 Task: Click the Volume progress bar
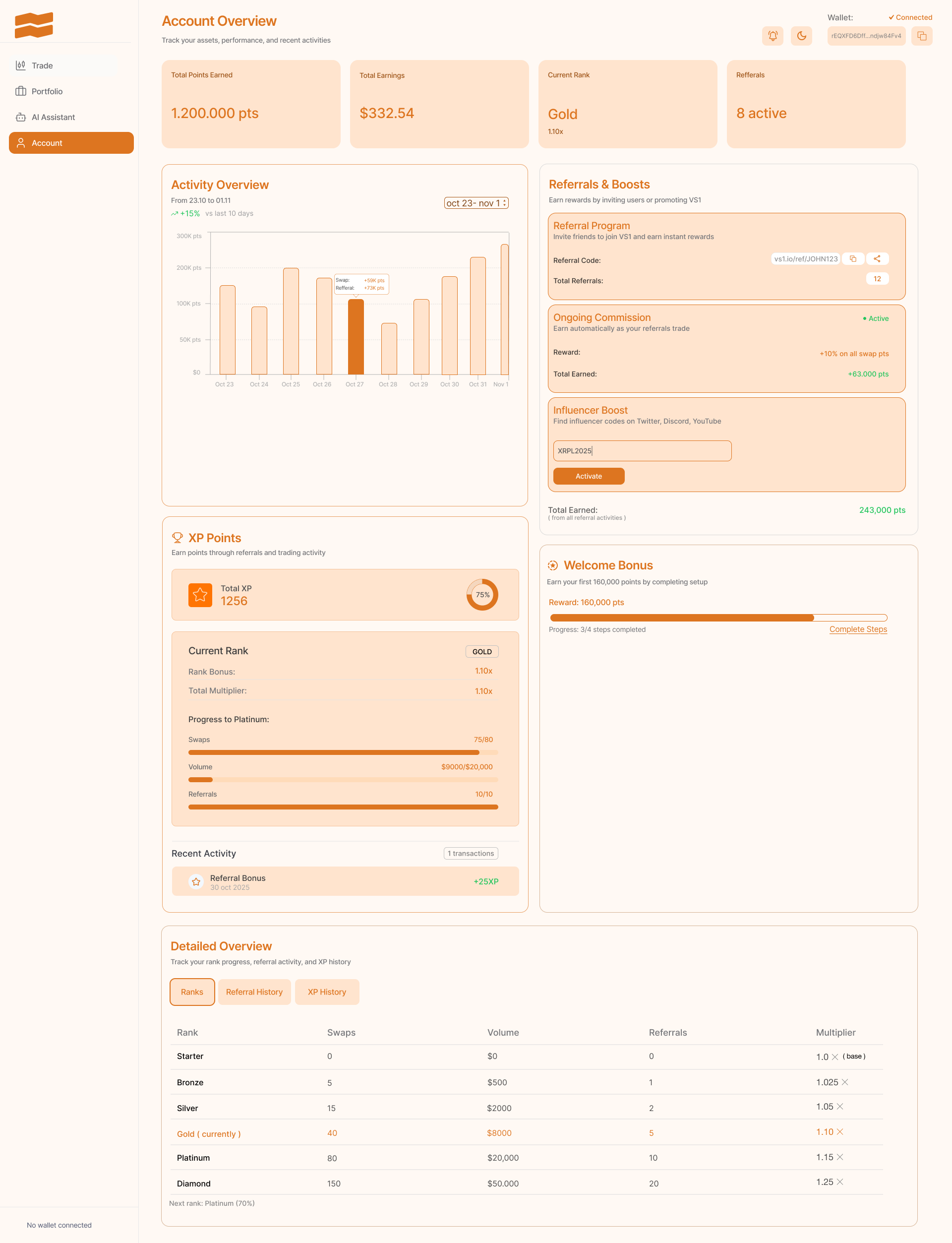tap(343, 779)
